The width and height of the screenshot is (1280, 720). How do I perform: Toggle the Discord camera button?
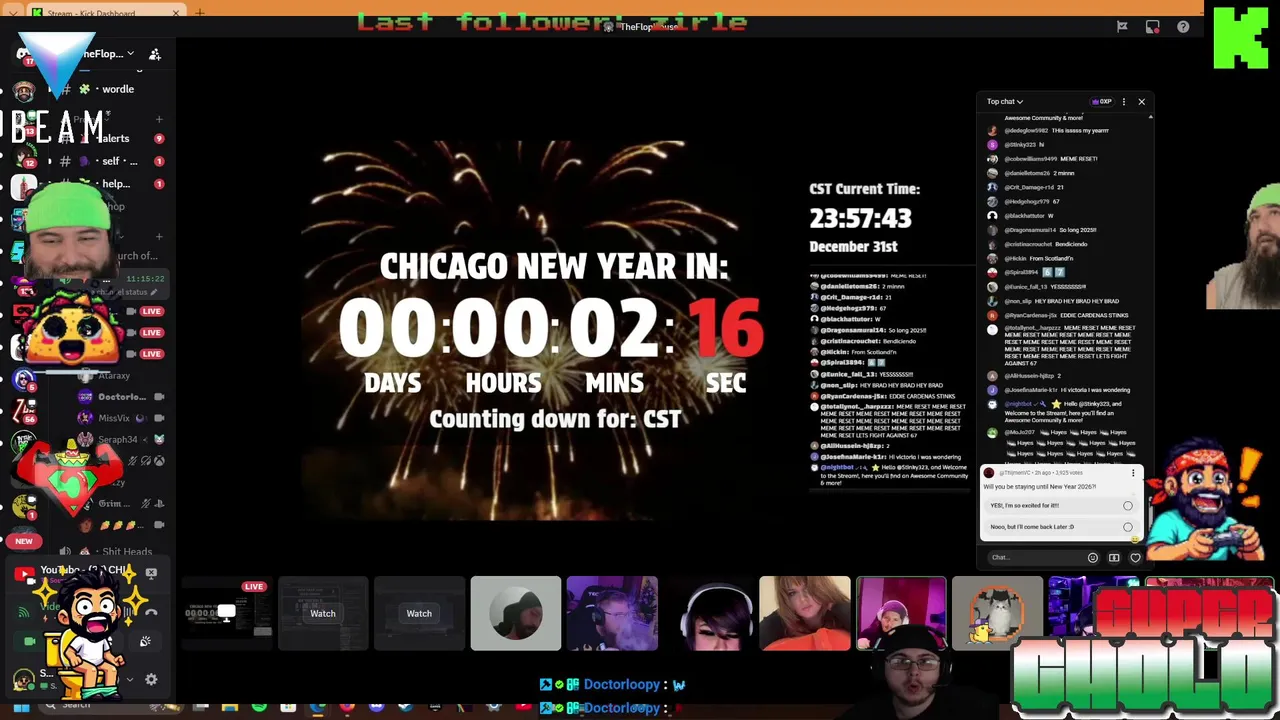click(29, 642)
